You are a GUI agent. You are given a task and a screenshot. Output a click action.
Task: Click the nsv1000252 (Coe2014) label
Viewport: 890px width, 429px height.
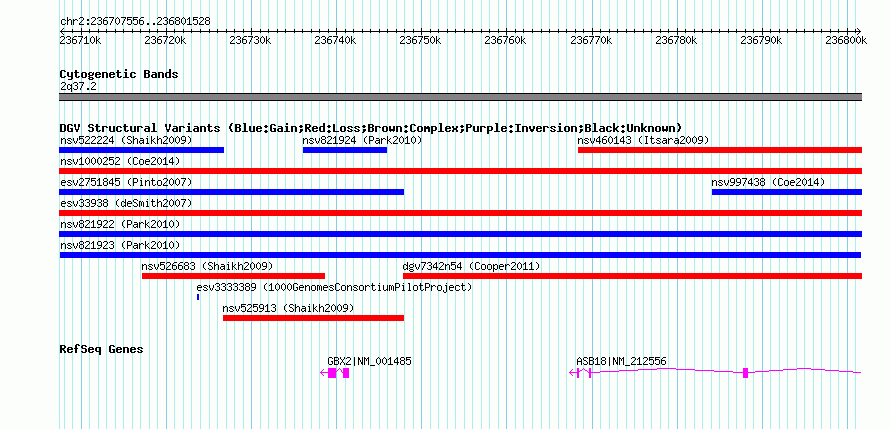pos(120,161)
